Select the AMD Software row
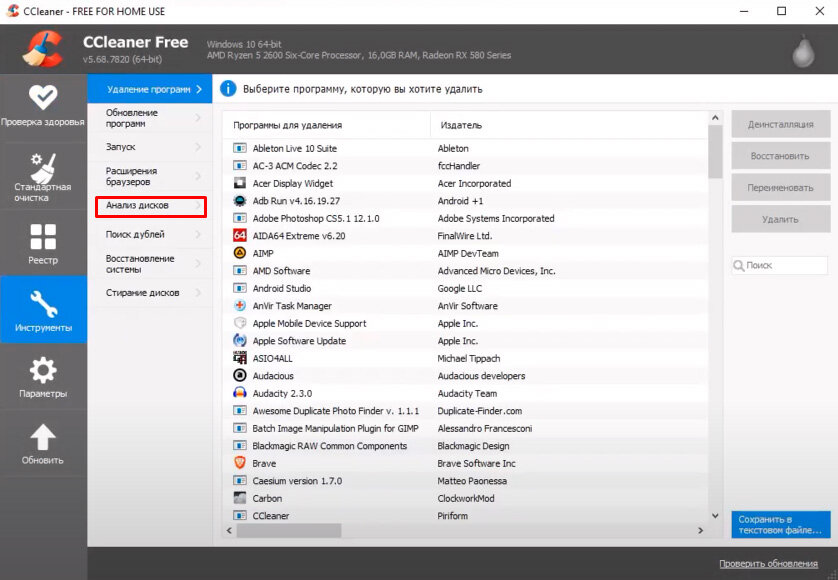The height and width of the screenshot is (580, 838). (x=465, y=270)
